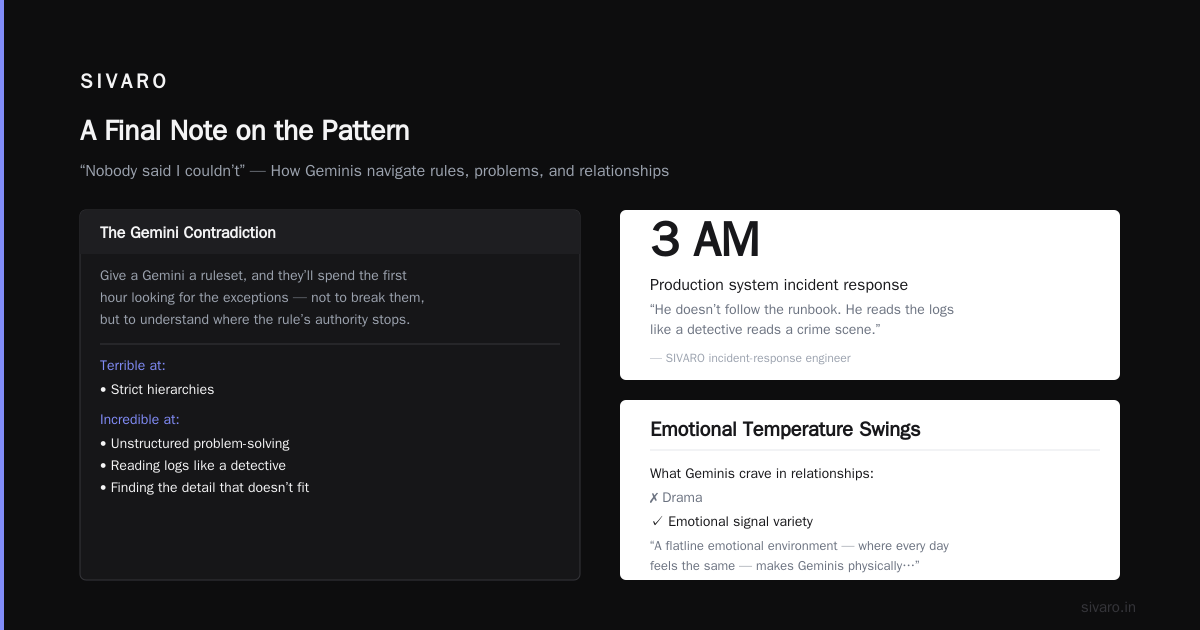Open the sivaro.in link
The height and width of the screenshot is (630, 1200).
[1108, 607]
